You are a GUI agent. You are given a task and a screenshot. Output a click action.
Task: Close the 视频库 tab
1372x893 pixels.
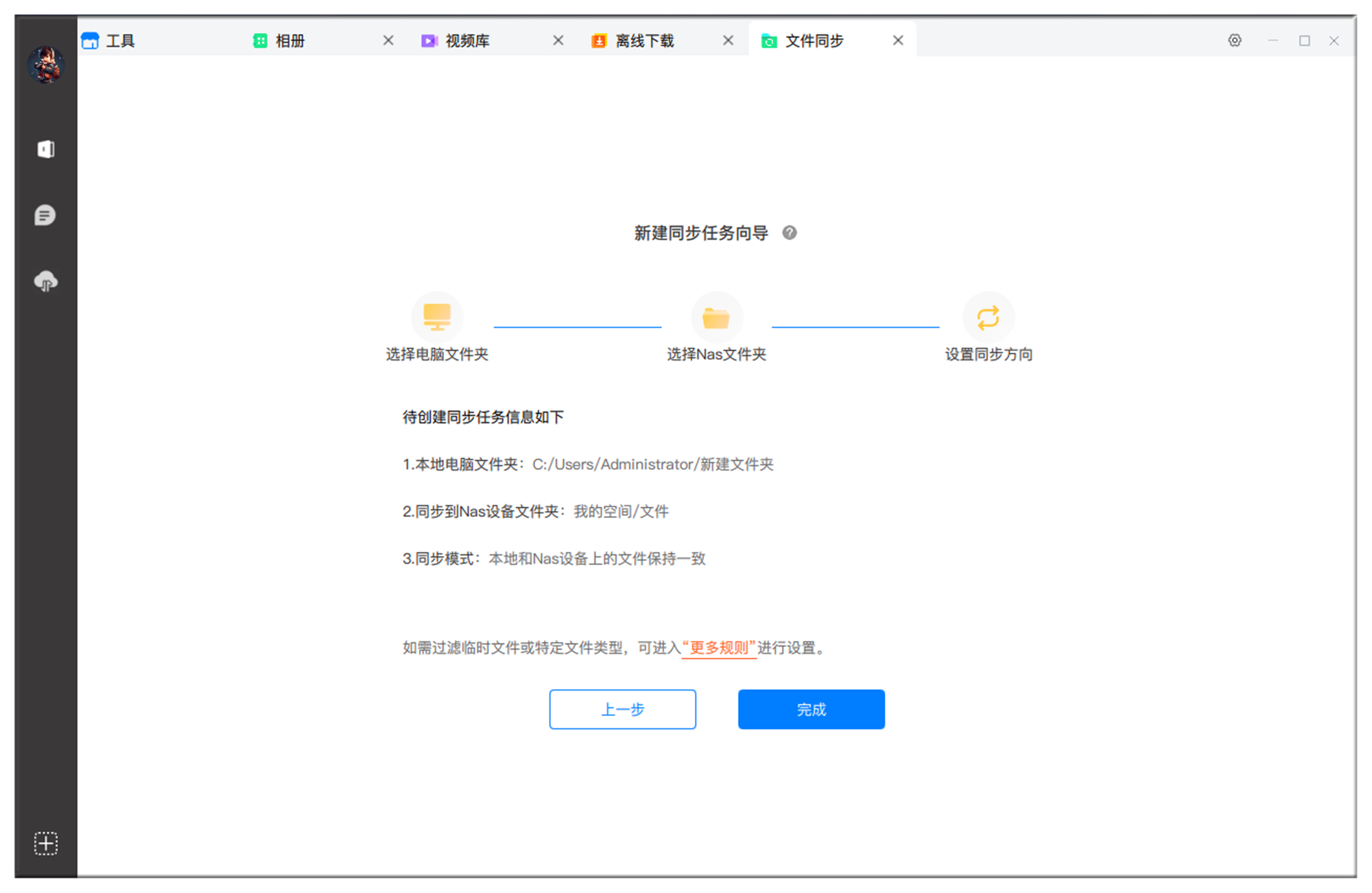tap(558, 40)
